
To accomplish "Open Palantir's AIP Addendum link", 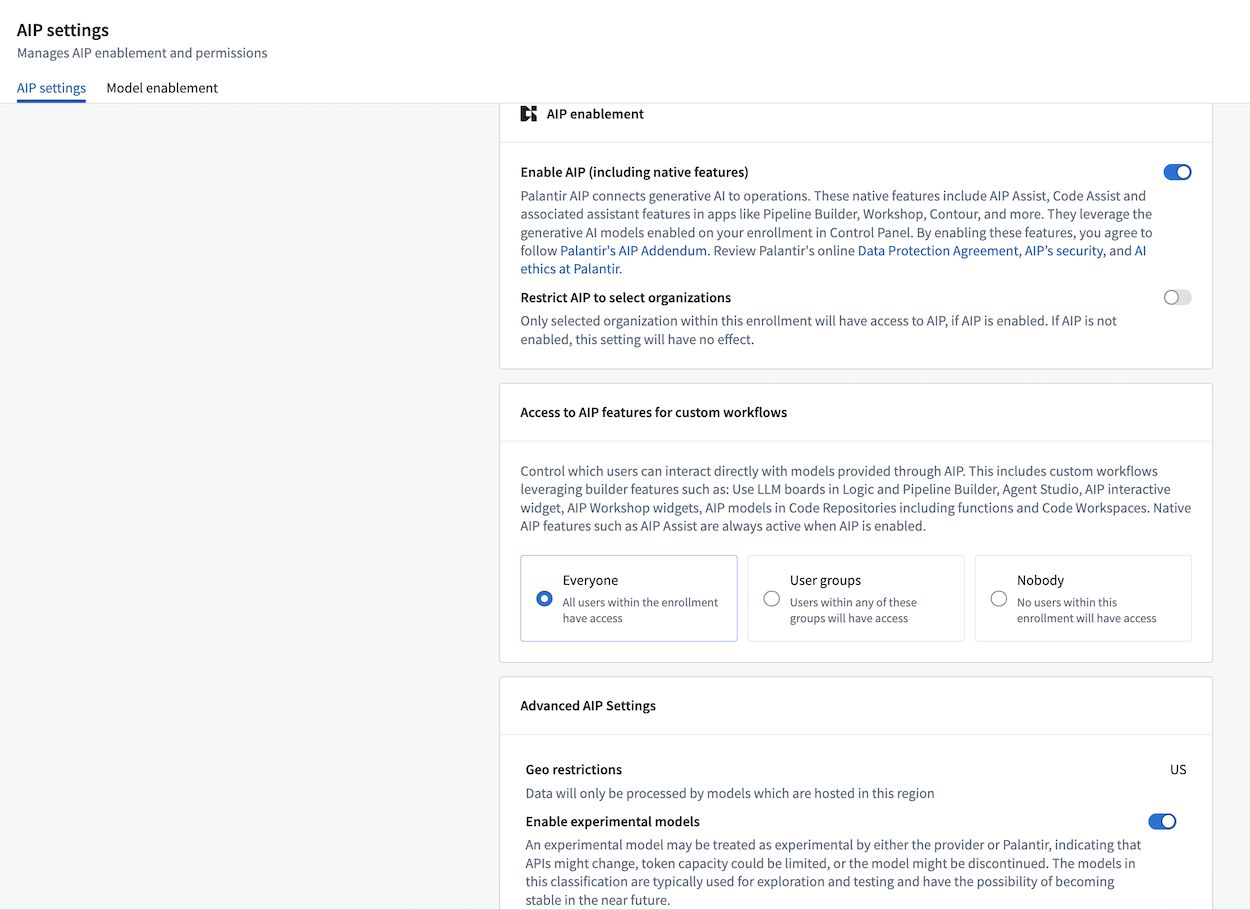I will [x=633, y=251].
